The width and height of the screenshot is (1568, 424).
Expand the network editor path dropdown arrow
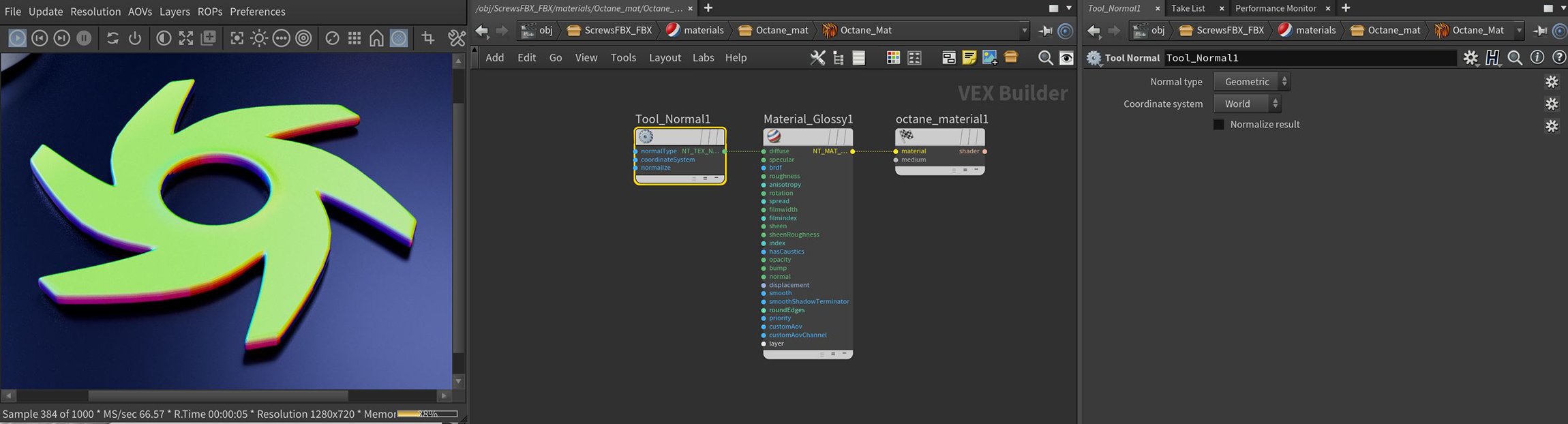[1024, 31]
